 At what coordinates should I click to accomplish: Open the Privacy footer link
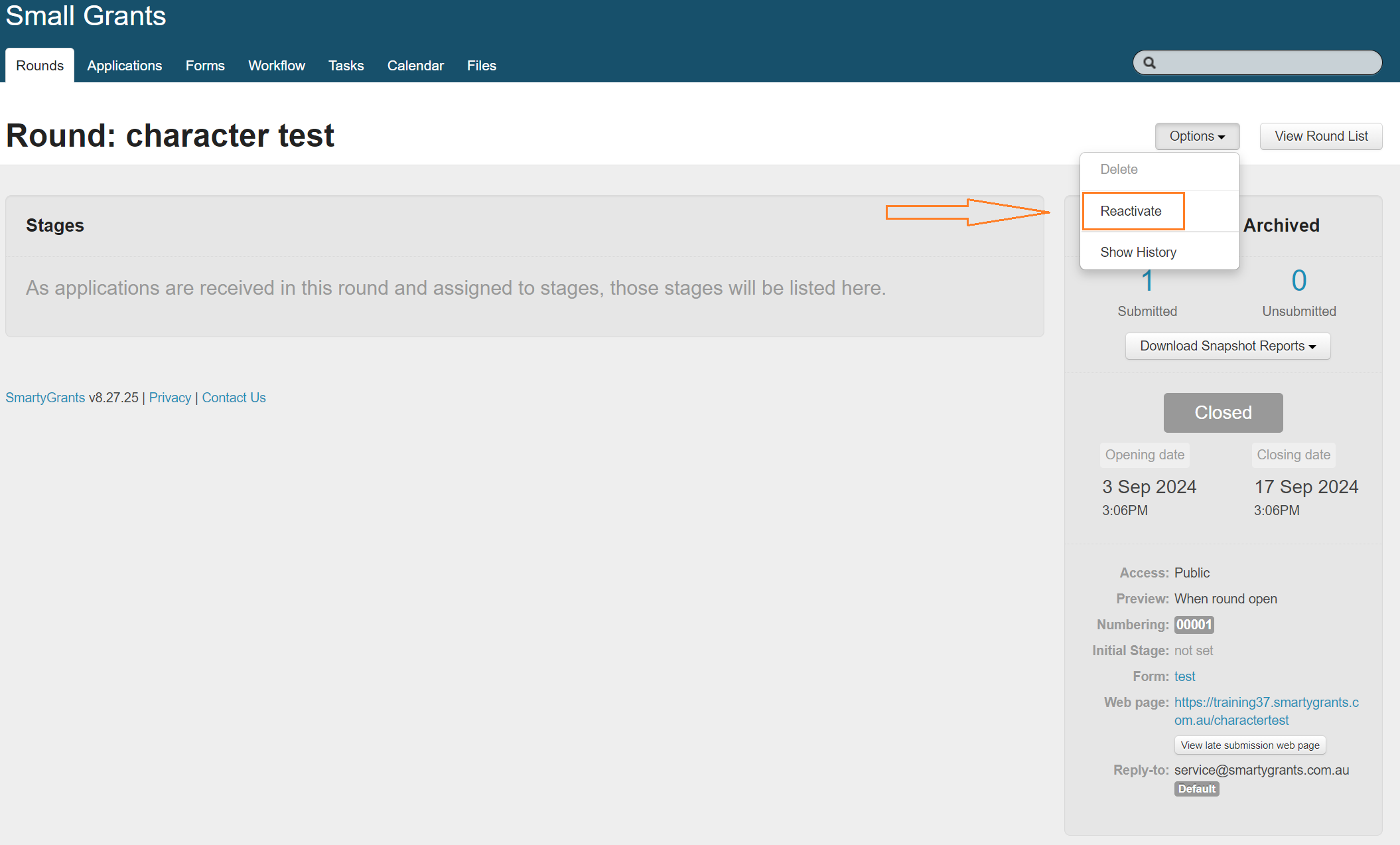[x=170, y=398]
